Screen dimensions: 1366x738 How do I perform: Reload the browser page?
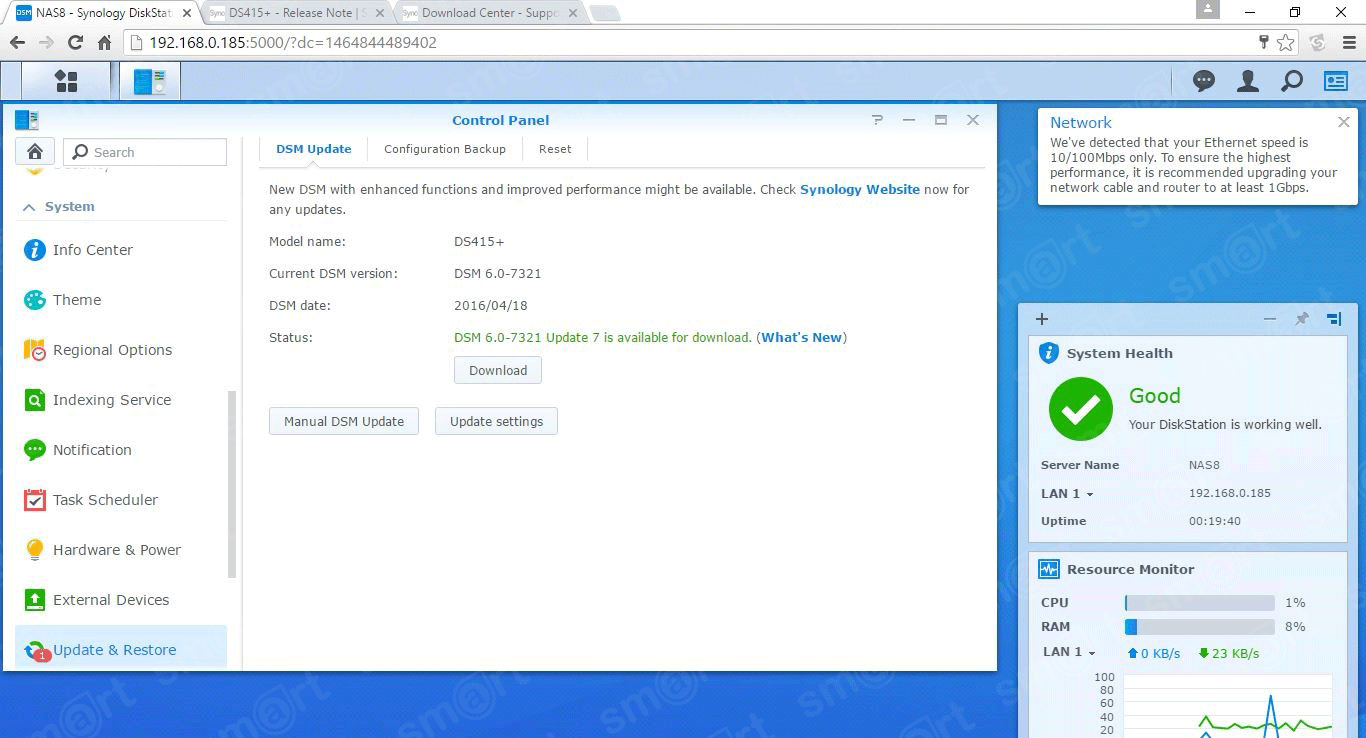[75, 43]
